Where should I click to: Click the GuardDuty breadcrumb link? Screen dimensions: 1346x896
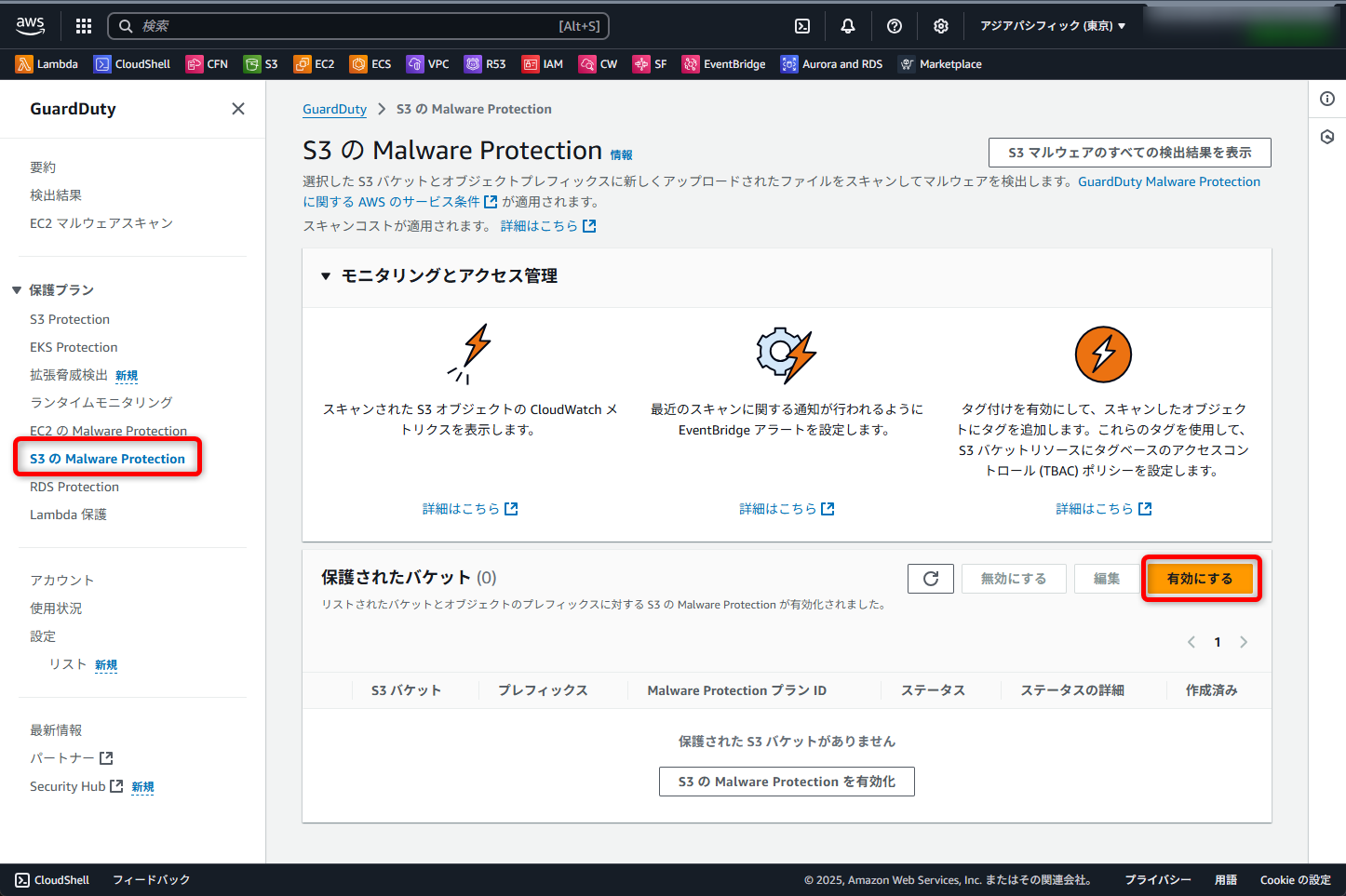(334, 109)
